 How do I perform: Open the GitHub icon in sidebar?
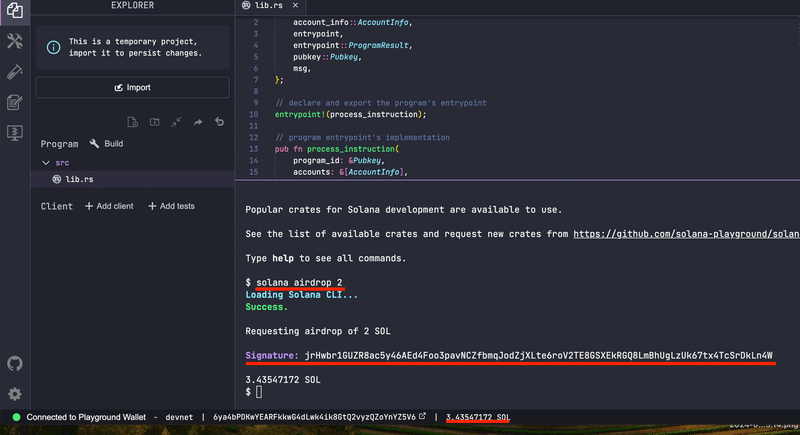click(15, 364)
